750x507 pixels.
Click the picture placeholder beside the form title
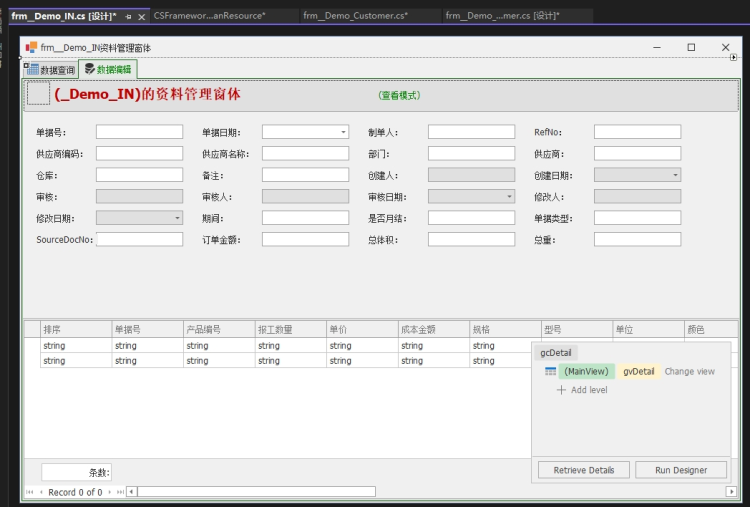tap(38, 94)
